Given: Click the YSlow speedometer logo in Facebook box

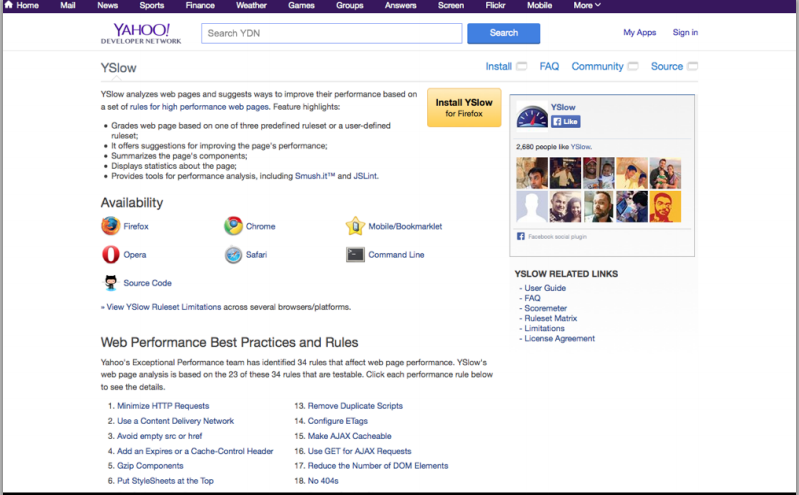Looking at the screenshot, I should click(x=532, y=116).
